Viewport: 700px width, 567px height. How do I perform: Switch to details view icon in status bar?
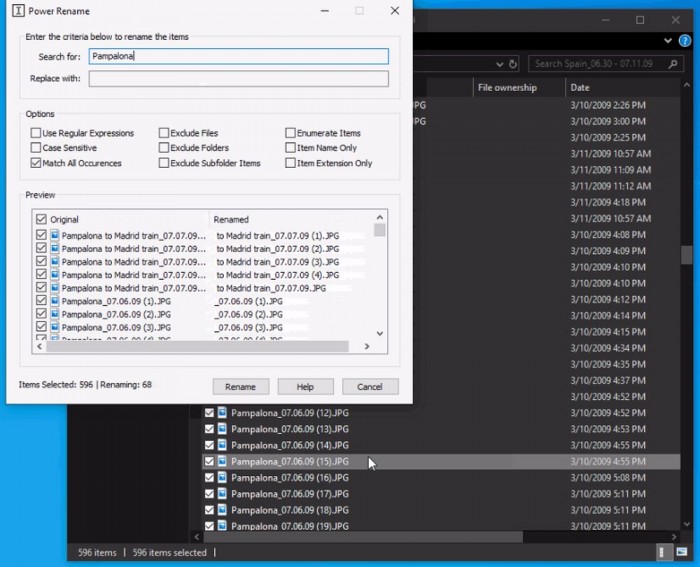[663, 552]
